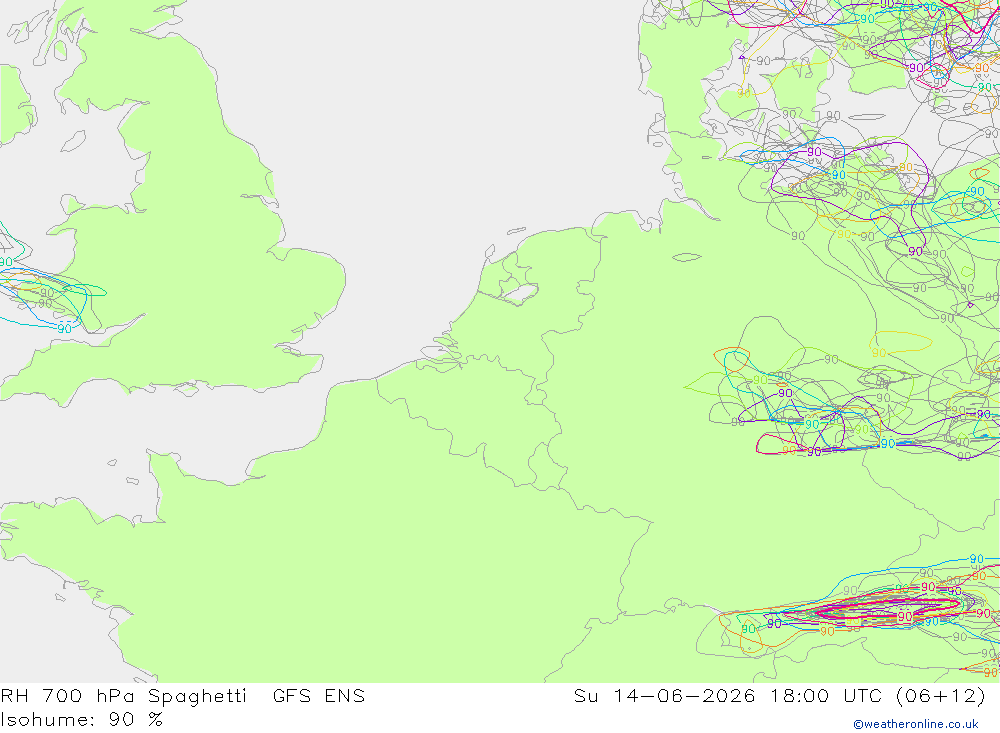This screenshot has width=1000, height=733.
Task: Click the weatheronline.co.uk copyright link
Action: tap(916, 724)
